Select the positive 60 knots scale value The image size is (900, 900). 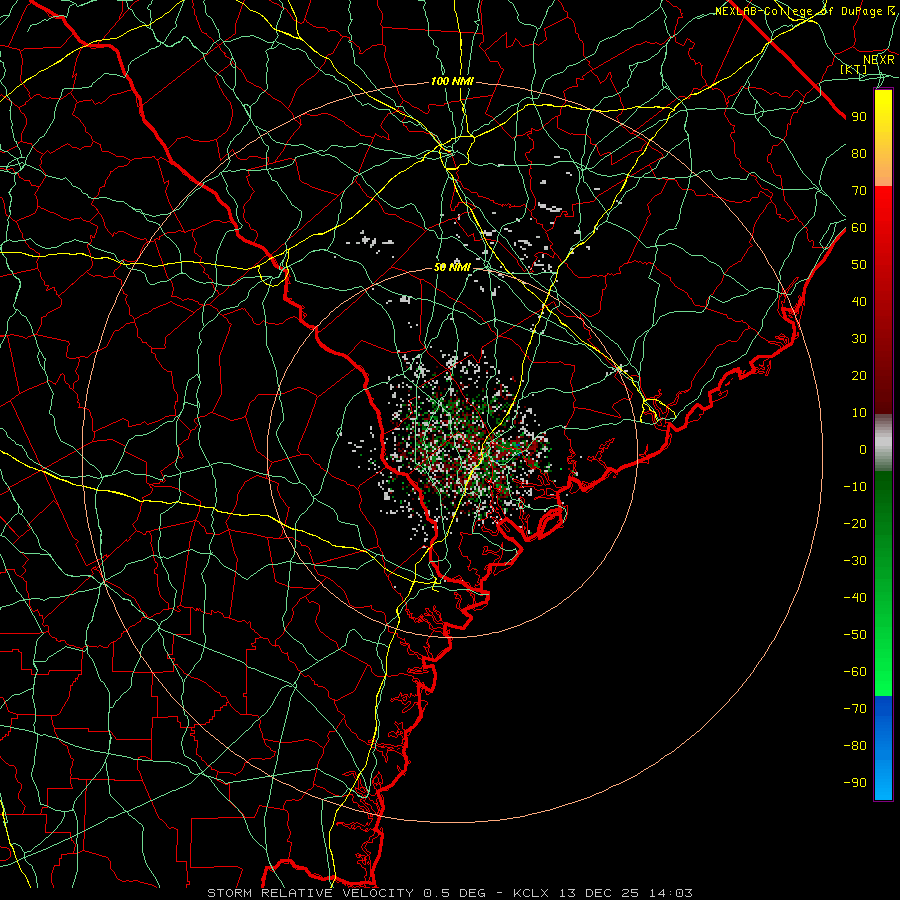click(x=859, y=228)
